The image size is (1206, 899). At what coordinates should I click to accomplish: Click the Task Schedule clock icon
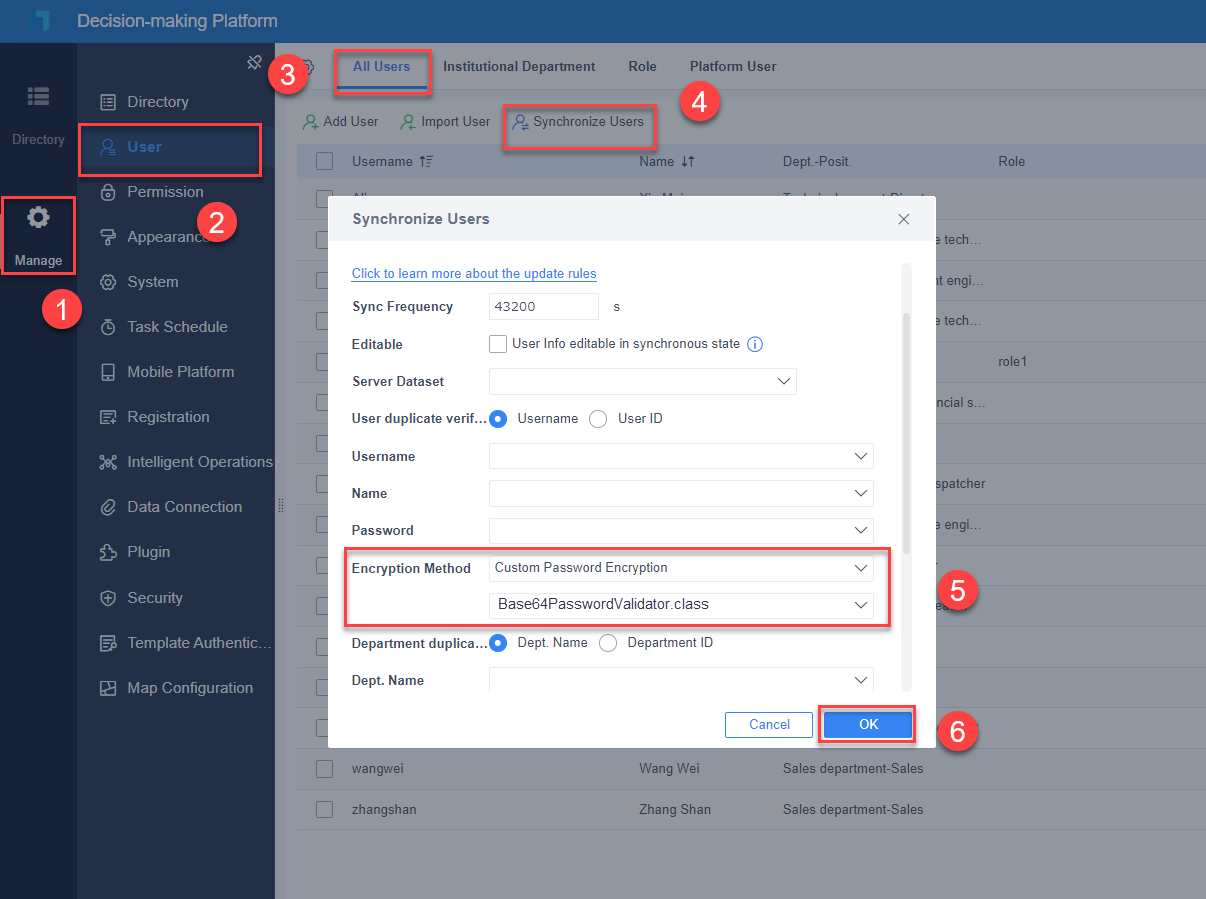pyautogui.click(x=108, y=327)
